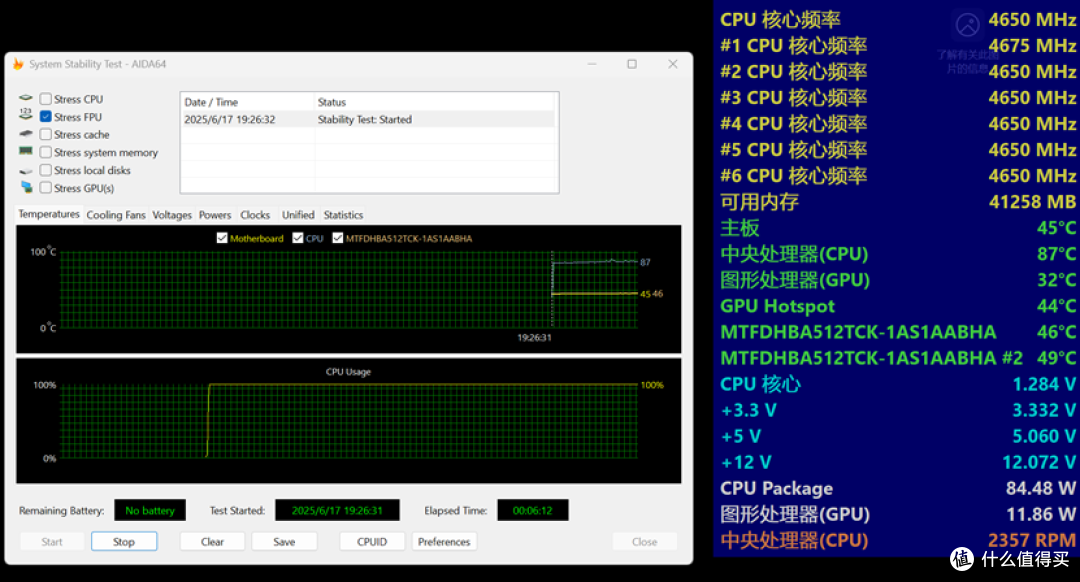Click the Date / Time column header
This screenshot has height=582, width=1080.
click(247, 102)
